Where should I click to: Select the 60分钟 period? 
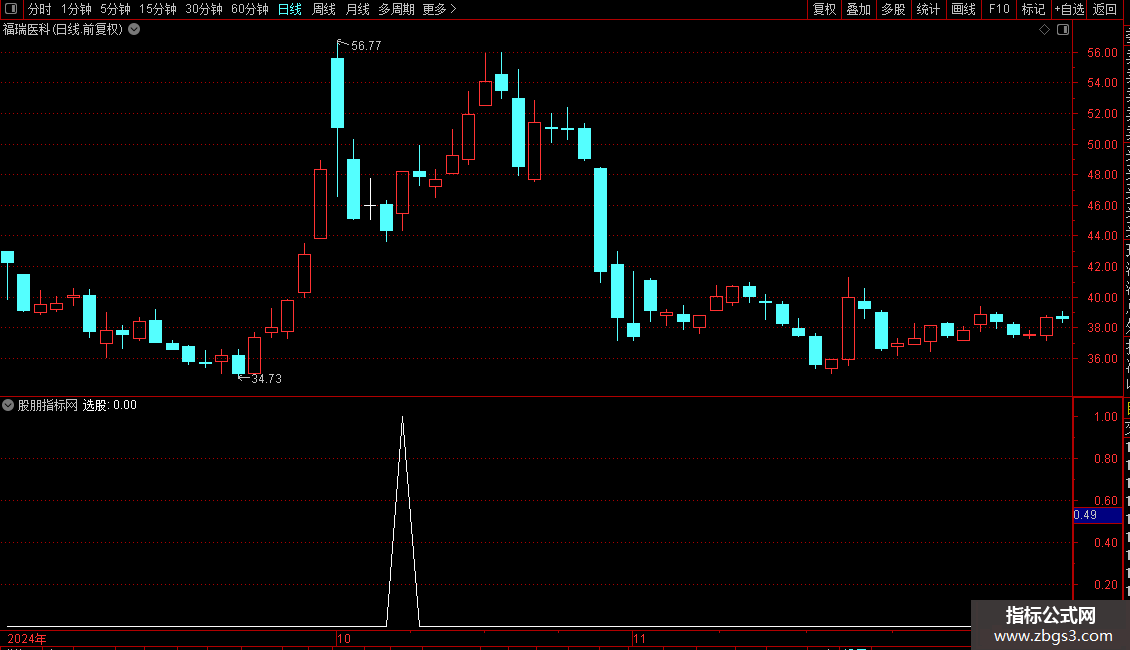(x=249, y=9)
